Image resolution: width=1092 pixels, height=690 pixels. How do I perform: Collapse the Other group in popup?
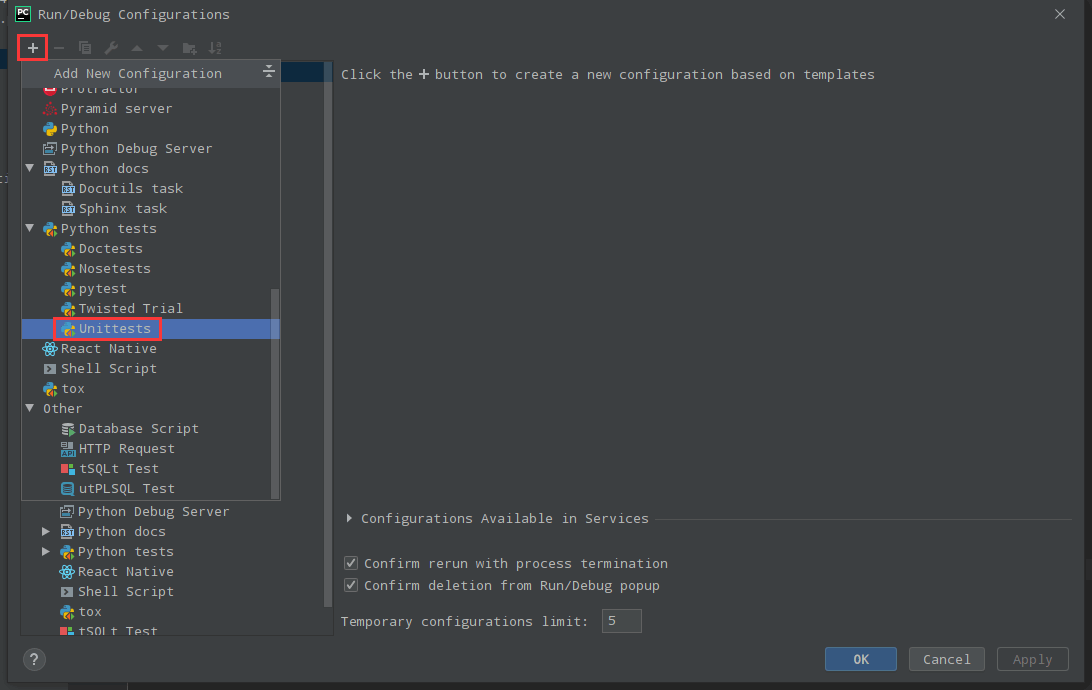(30, 408)
